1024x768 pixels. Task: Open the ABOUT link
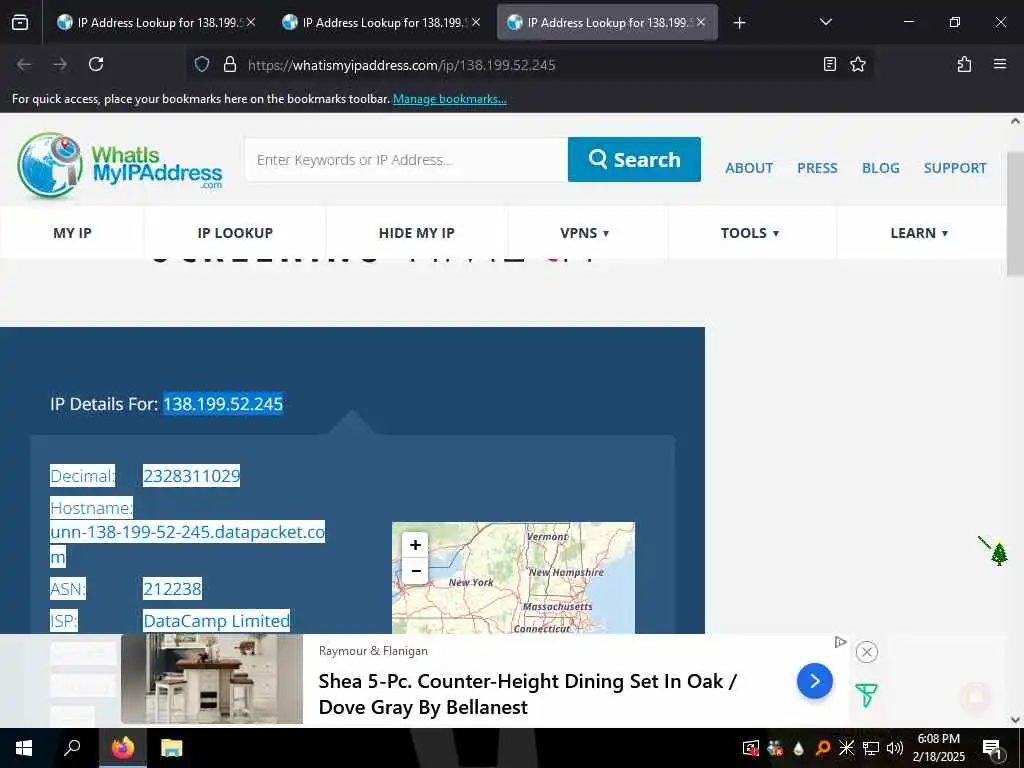(749, 168)
